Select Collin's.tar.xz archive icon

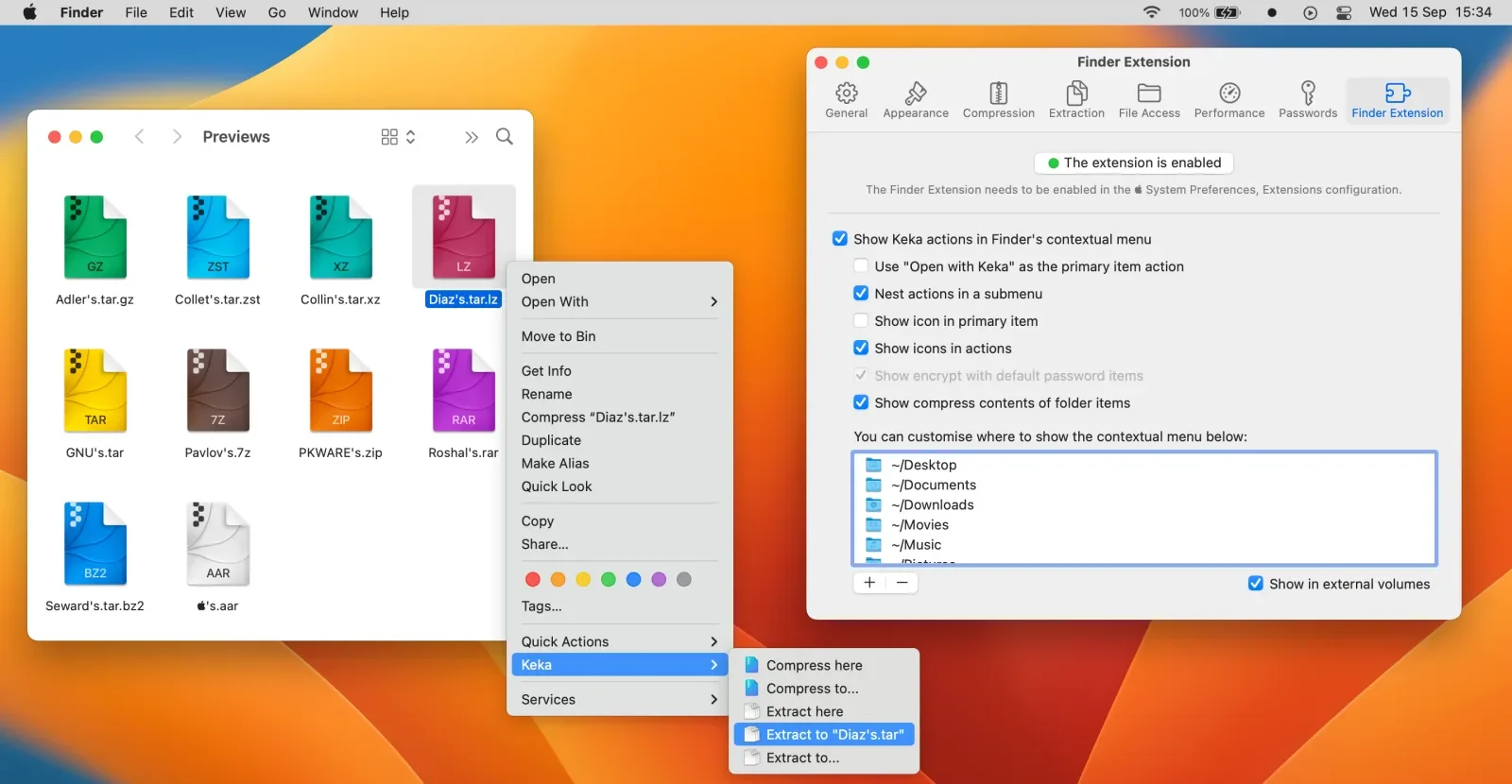[x=341, y=237]
